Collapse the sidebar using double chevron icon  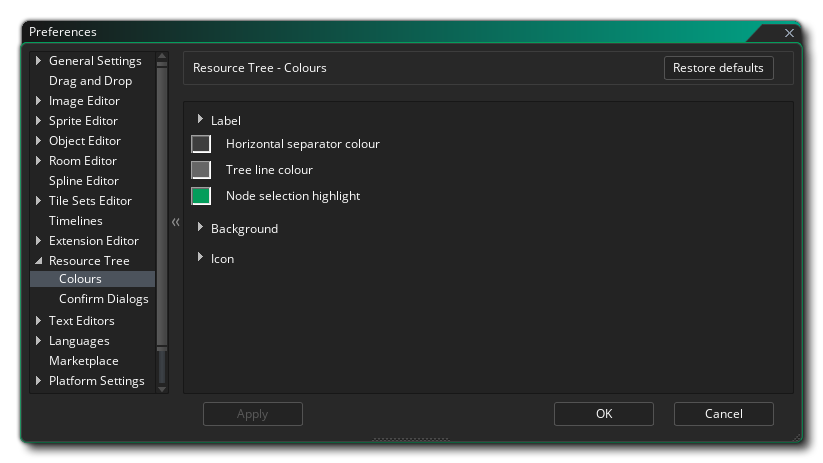coord(175,222)
